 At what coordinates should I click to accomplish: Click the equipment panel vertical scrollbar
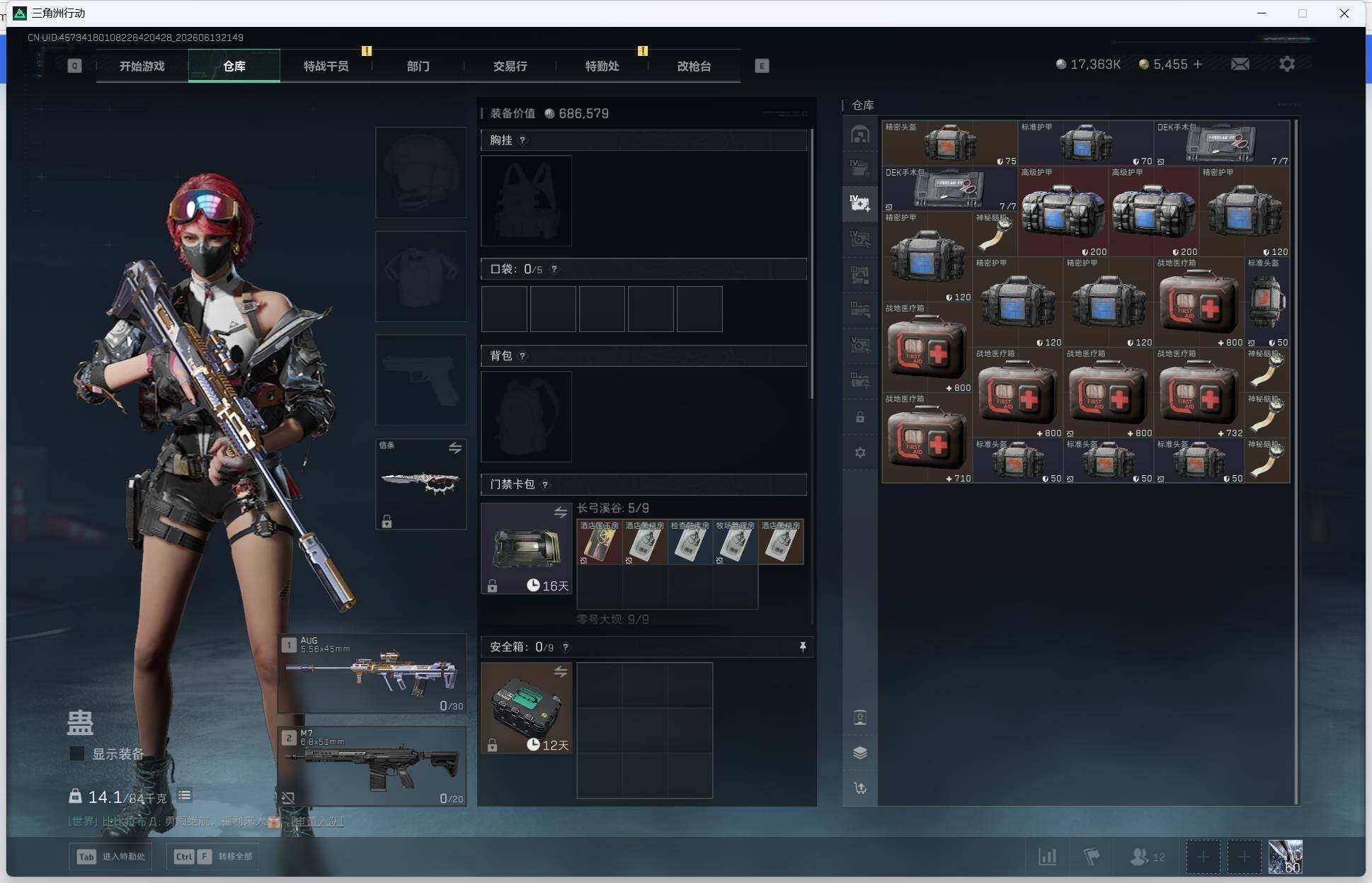pos(811,263)
